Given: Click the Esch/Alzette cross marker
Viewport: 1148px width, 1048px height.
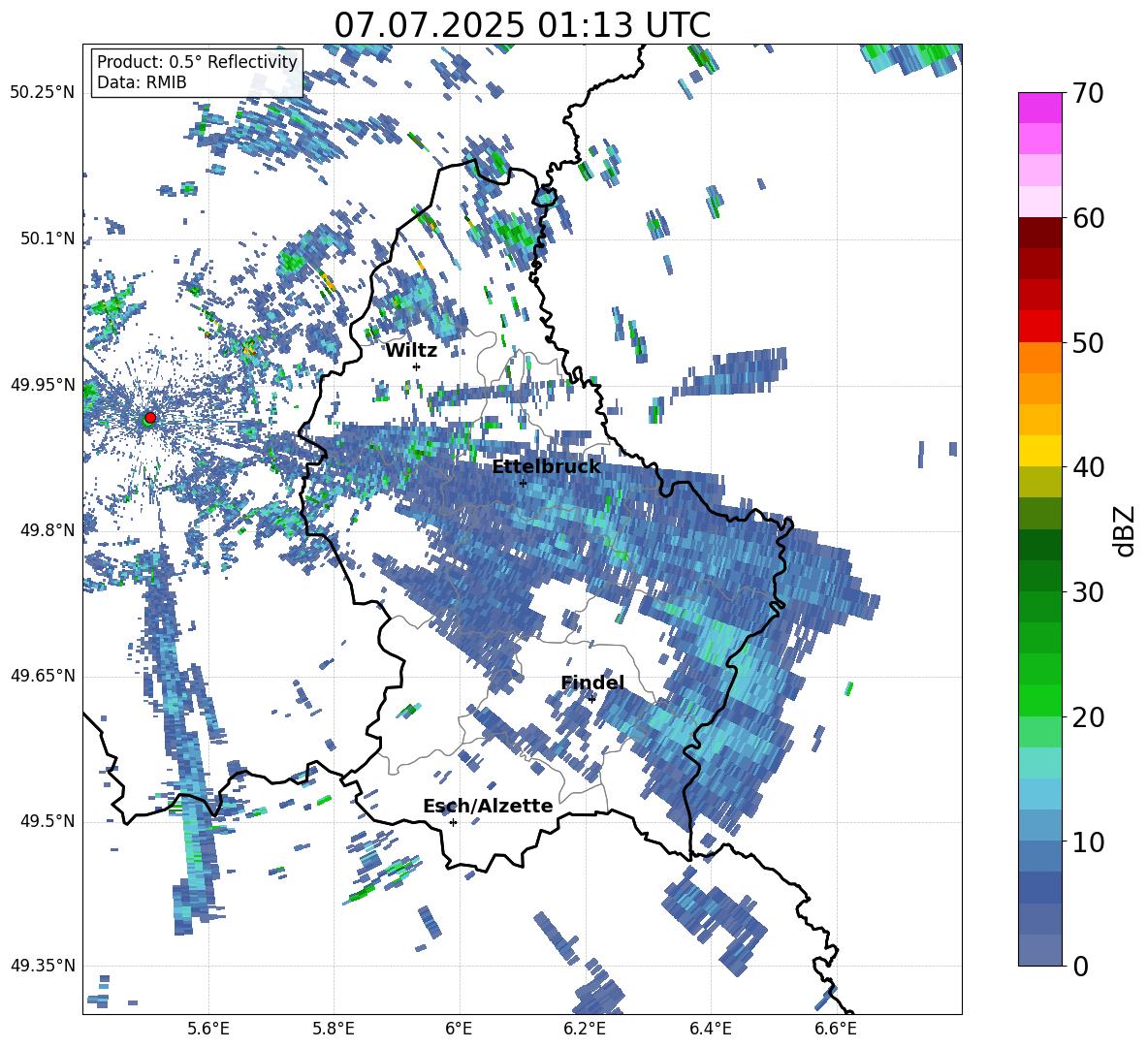Looking at the screenshot, I should (453, 822).
